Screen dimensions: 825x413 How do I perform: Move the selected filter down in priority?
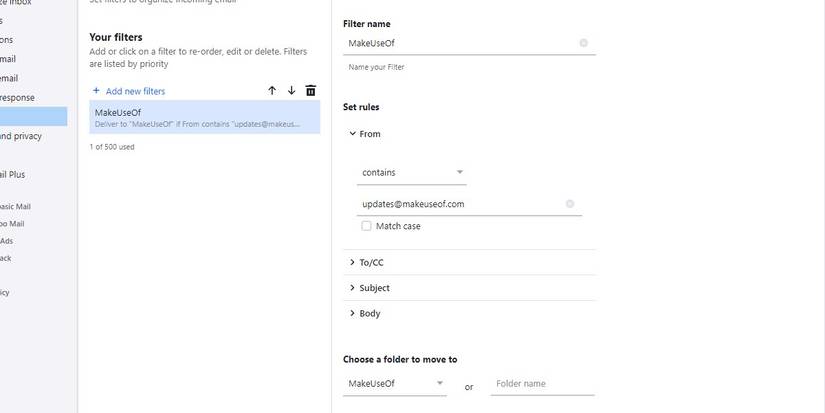[291, 90]
